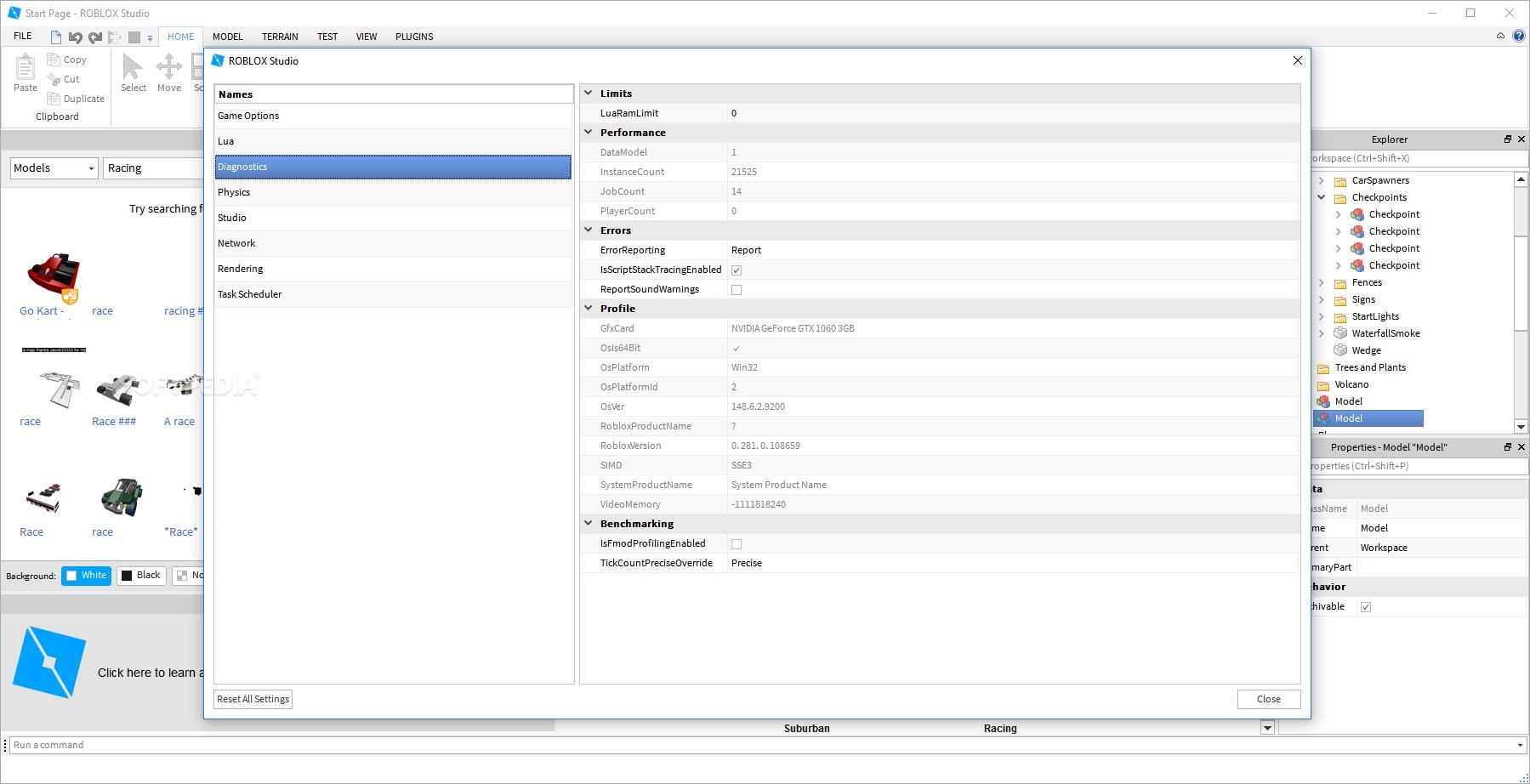
Task: Collapse the Limits section
Action: 588,93
